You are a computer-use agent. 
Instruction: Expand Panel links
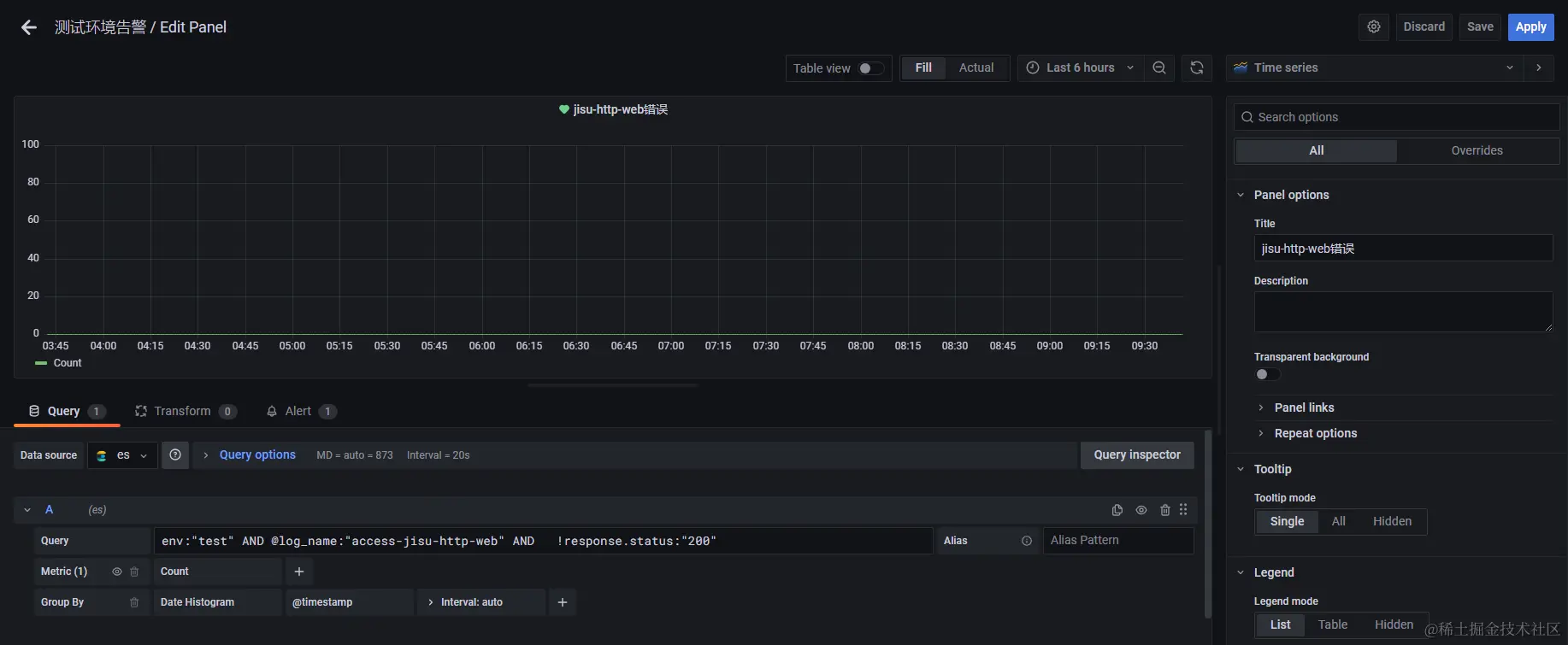point(1304,408)
